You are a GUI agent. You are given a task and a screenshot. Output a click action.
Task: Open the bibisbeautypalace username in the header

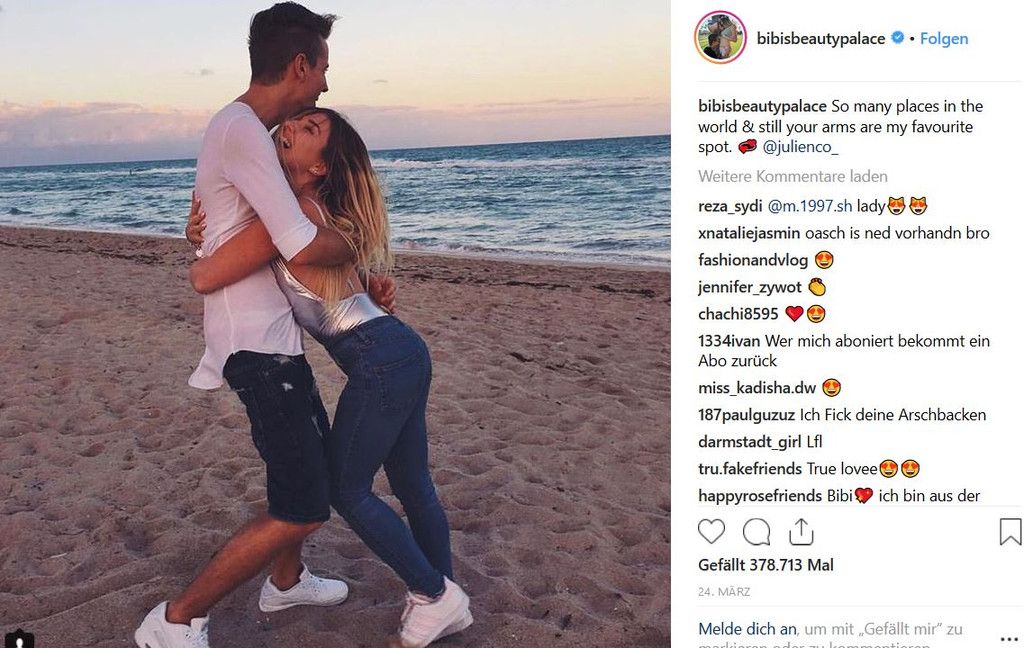coord(821,39)
